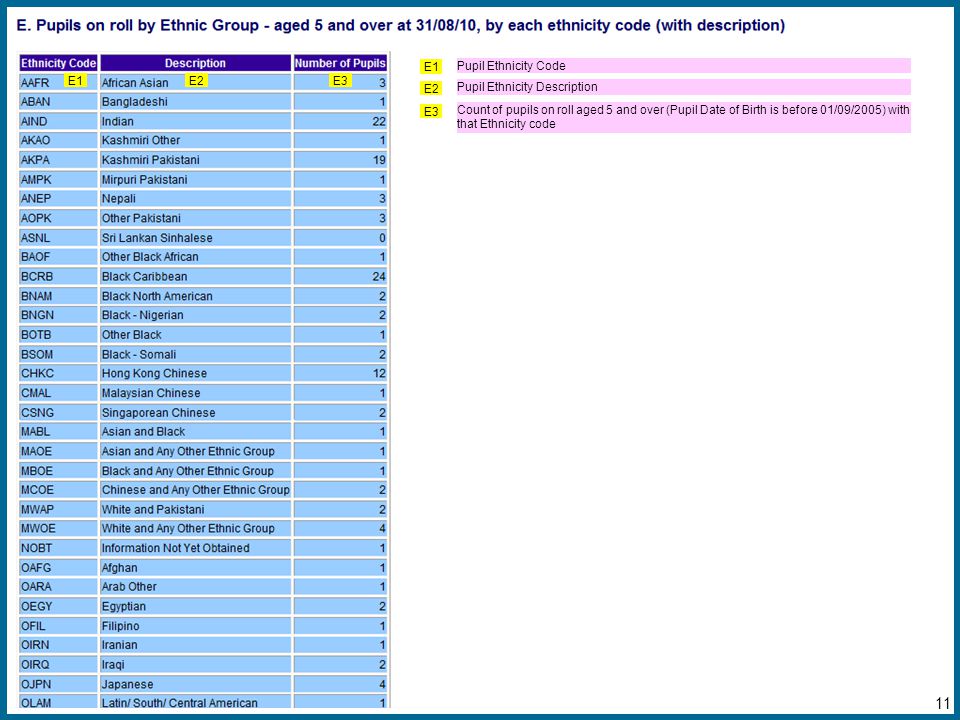Select the Malaysian Chinese description
The height and width of the screenshot is (720, 960).
click(x=195, y=392)
